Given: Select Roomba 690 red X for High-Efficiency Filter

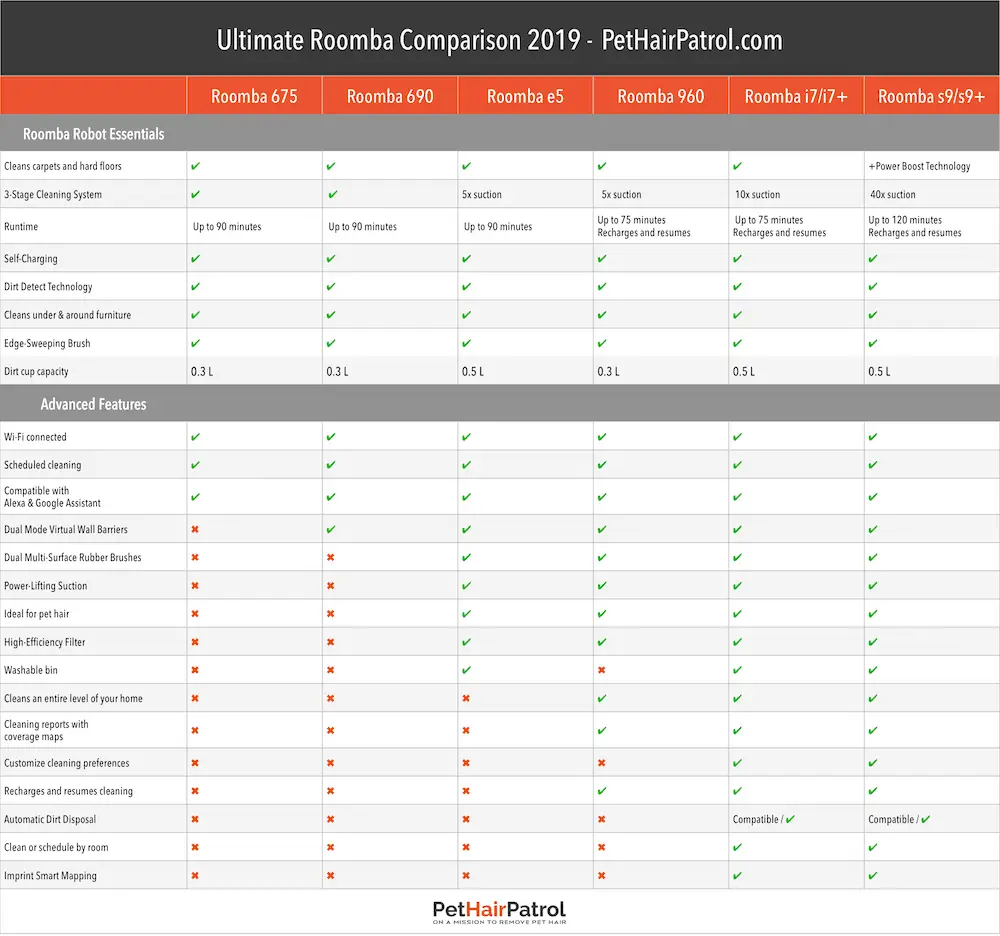Looking at the screenshot, I should point(330,642).
